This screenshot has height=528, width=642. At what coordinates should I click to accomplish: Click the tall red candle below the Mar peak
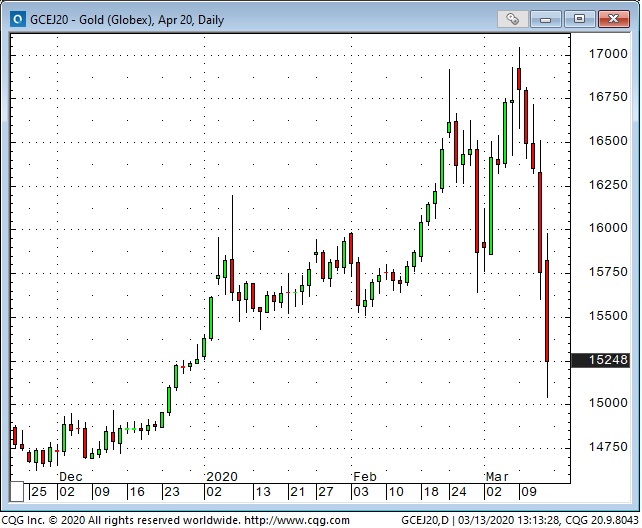[x=540, y=222]
